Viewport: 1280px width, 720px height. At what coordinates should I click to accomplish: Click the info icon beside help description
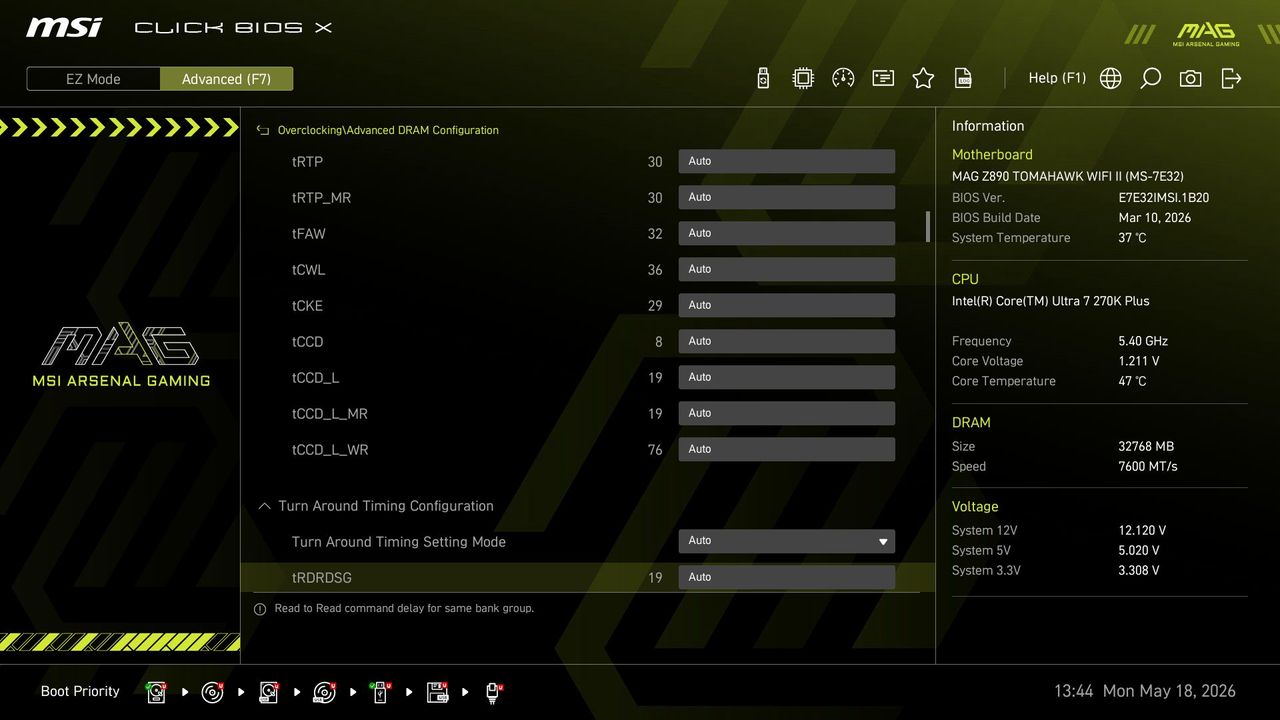pyautogui.click(x=260, y=609)
